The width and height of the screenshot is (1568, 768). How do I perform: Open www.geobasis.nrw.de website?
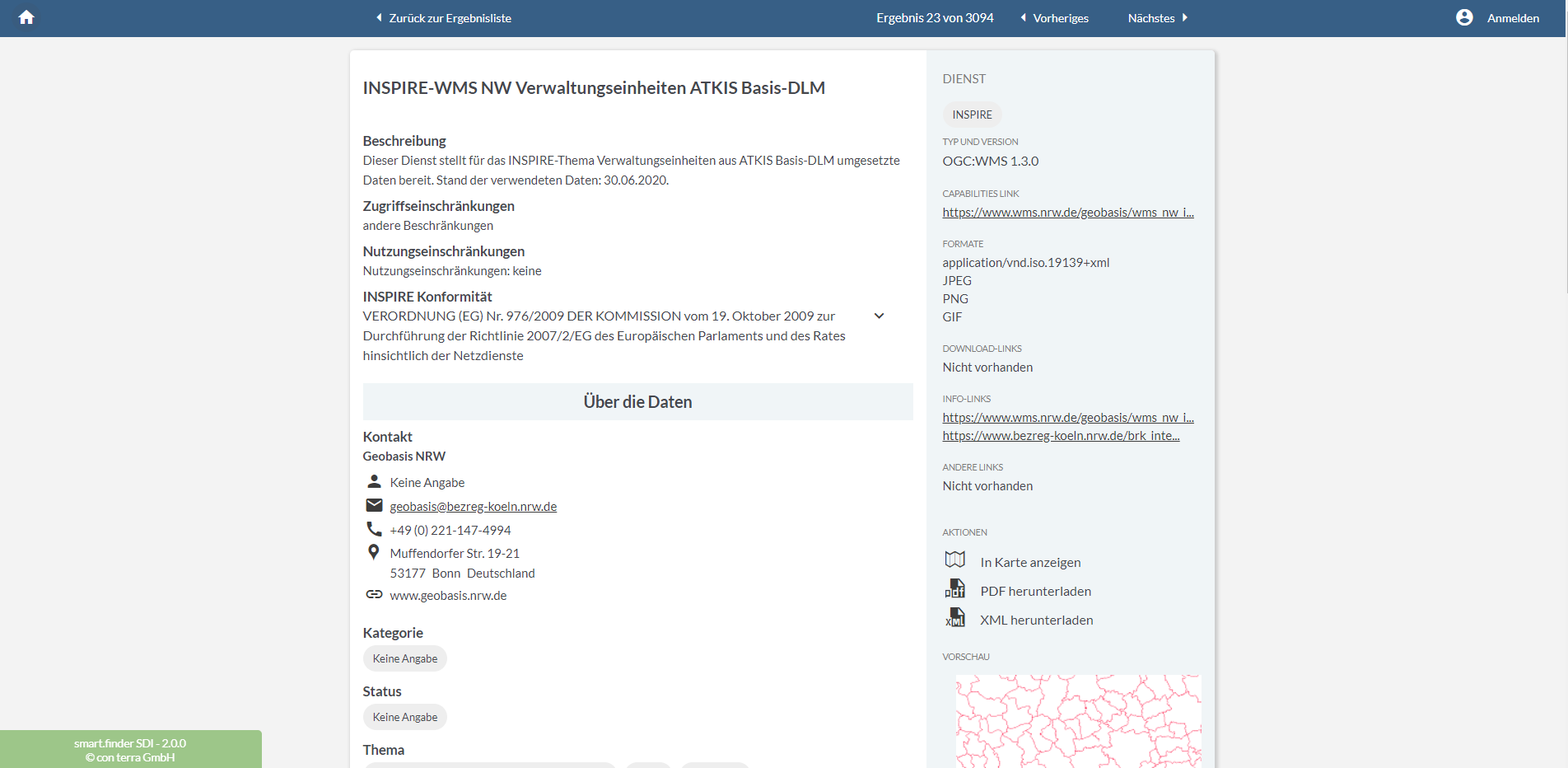click(x=448, y=596)
